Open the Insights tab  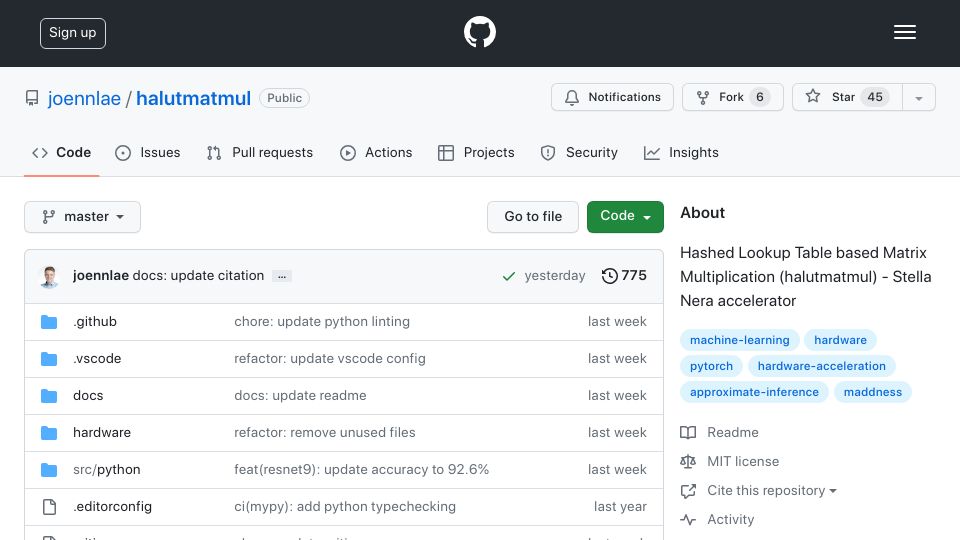pyautogui.click(x=681, y=153)
